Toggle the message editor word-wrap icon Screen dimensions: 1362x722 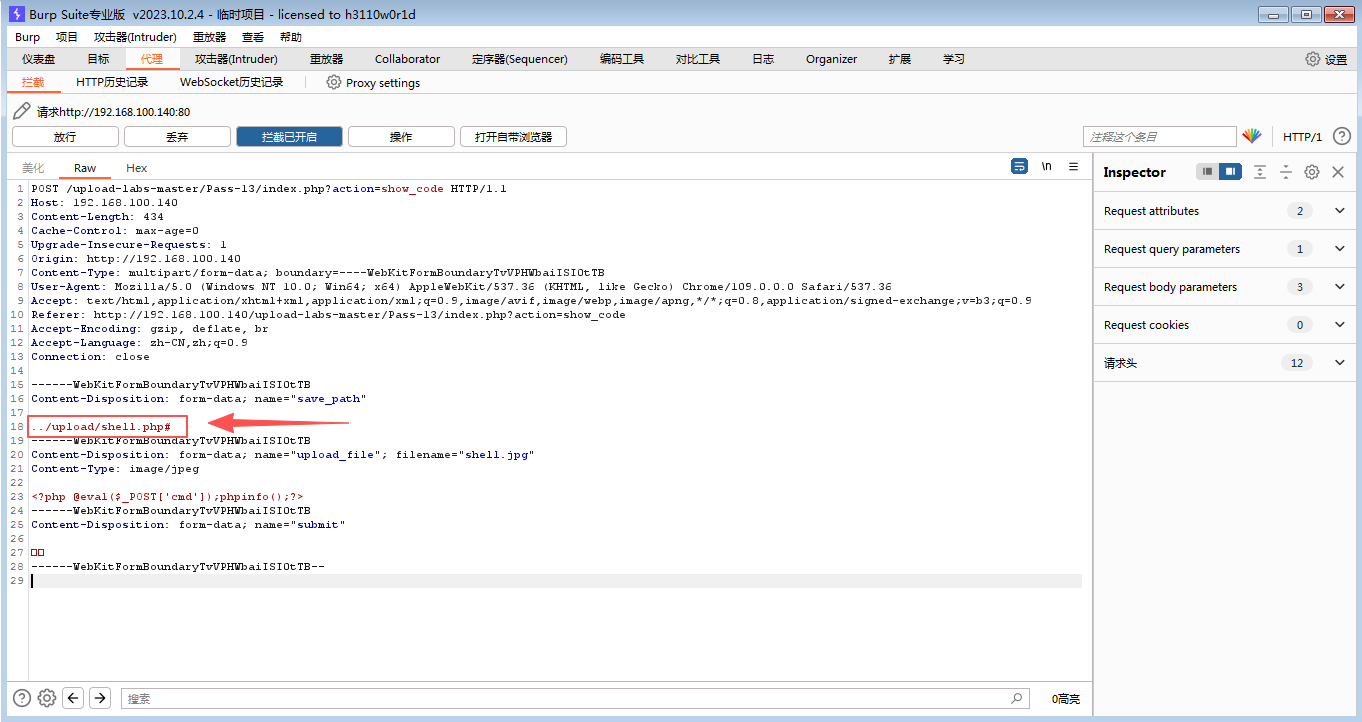(x=1019, y=166)
